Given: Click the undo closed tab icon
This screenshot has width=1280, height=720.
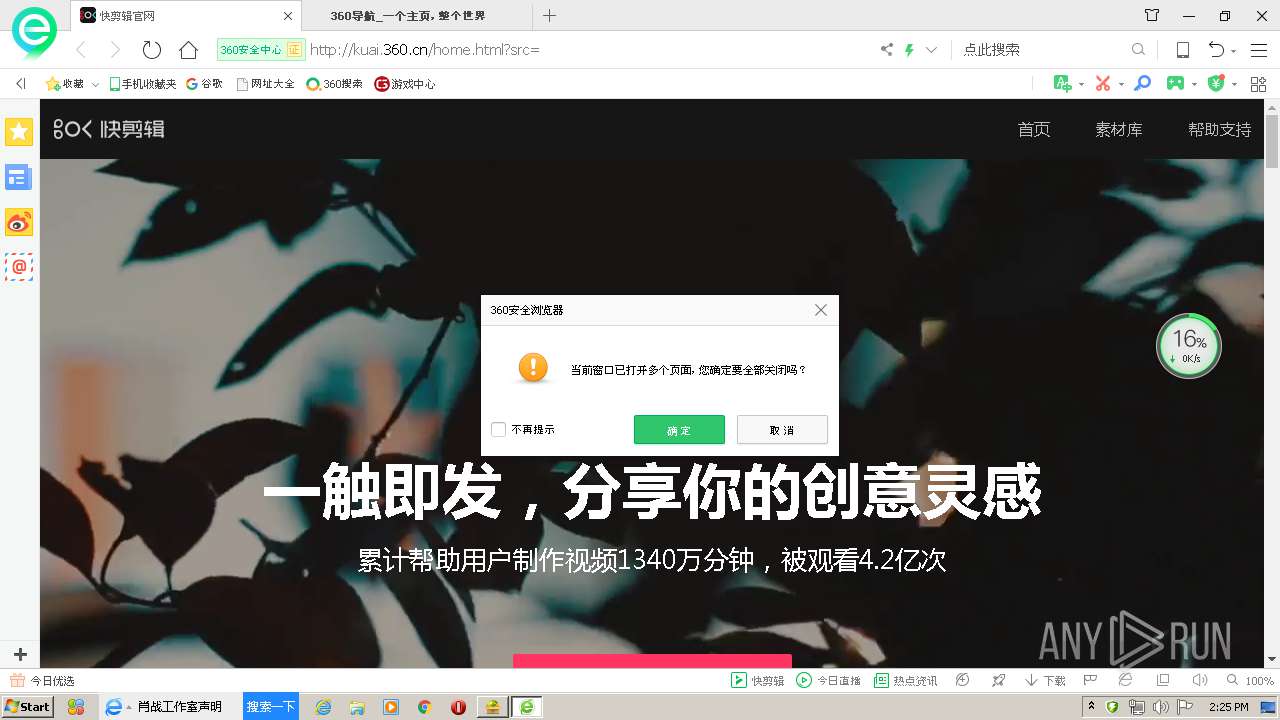Looking at the screenshot, I should pyautogui.click(x=1216, y=50).
